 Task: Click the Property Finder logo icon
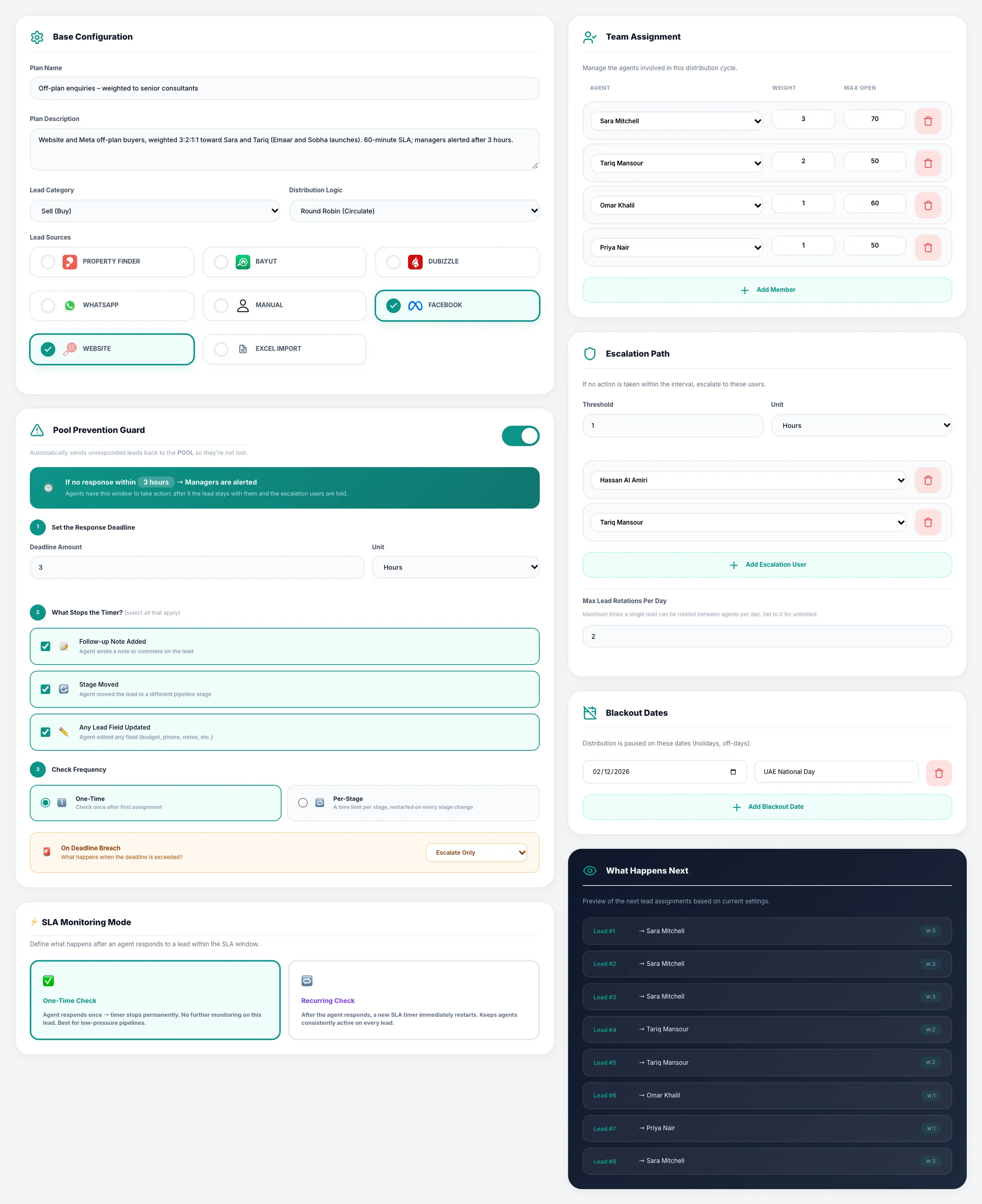[70, 262]
